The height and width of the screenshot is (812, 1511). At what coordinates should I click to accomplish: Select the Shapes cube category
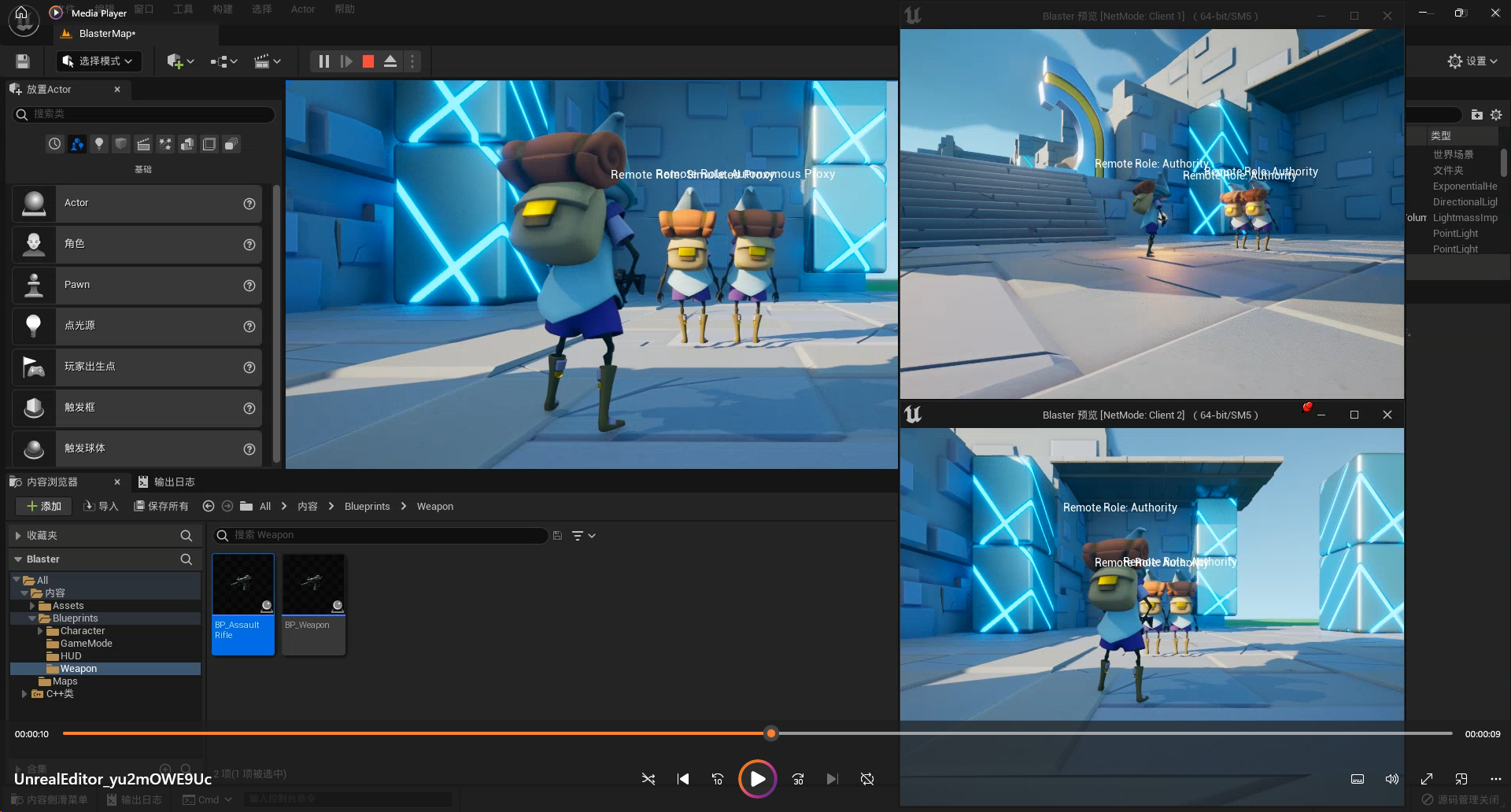coord(121,144)
